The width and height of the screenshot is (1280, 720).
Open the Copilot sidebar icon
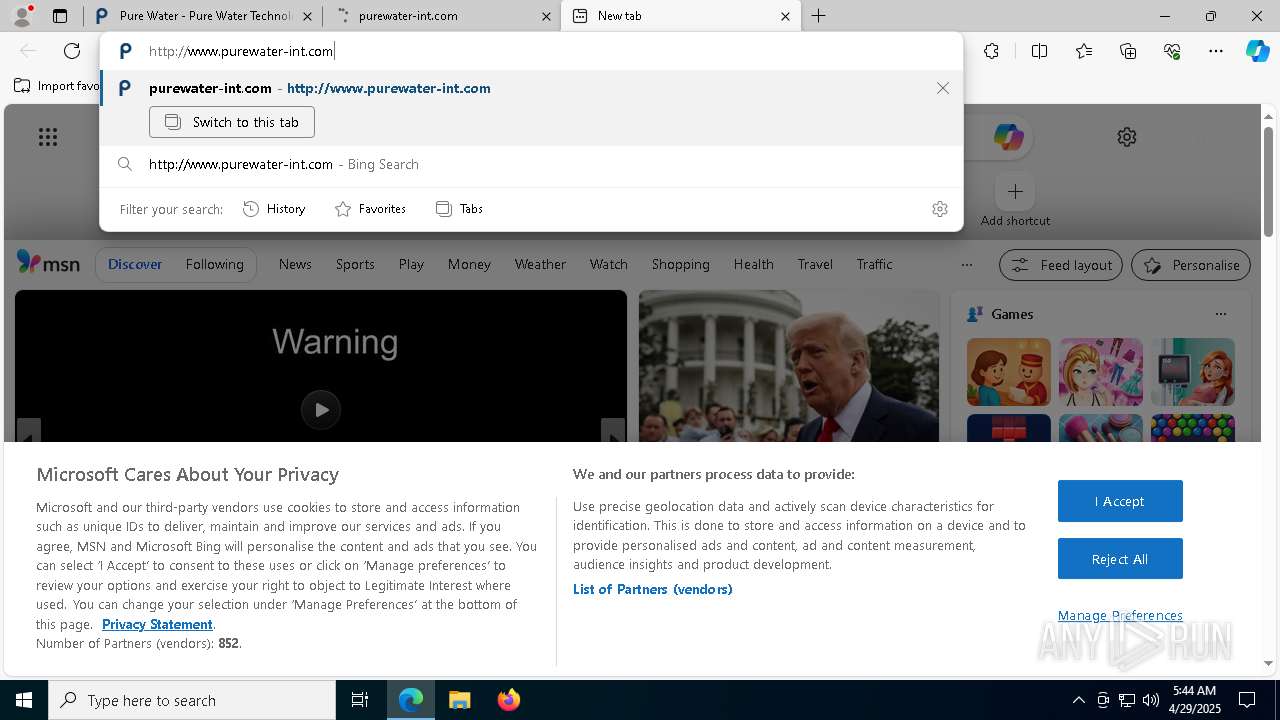(x=1257, y=51)
